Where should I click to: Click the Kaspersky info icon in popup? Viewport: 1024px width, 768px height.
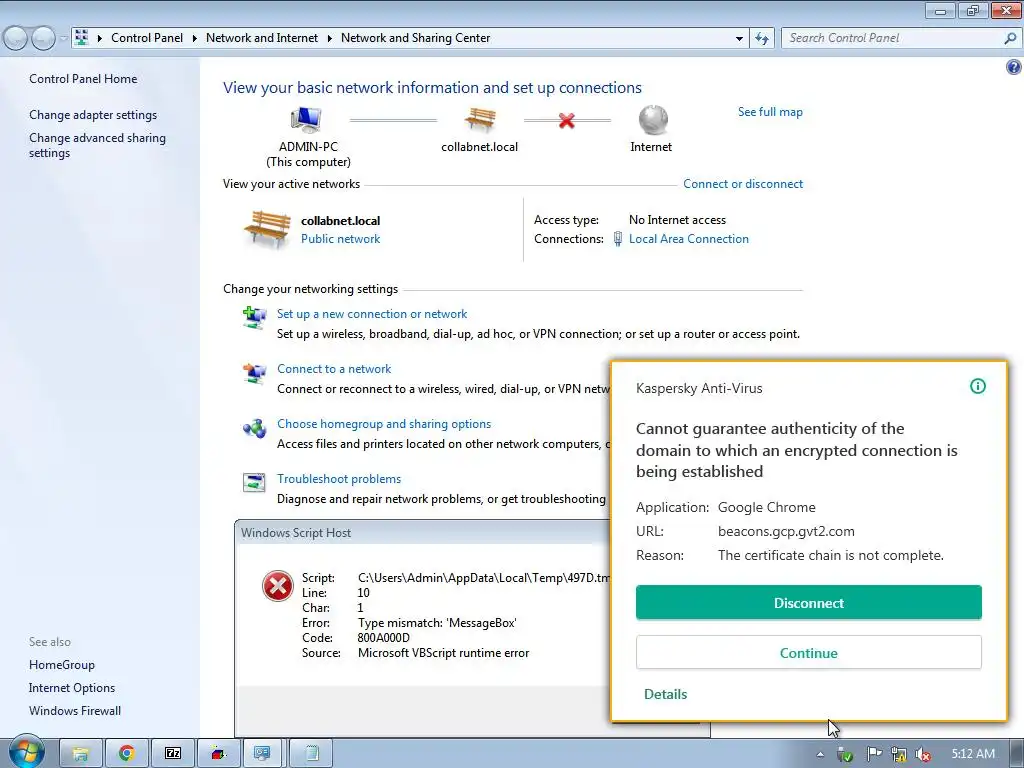coord(978,386)
